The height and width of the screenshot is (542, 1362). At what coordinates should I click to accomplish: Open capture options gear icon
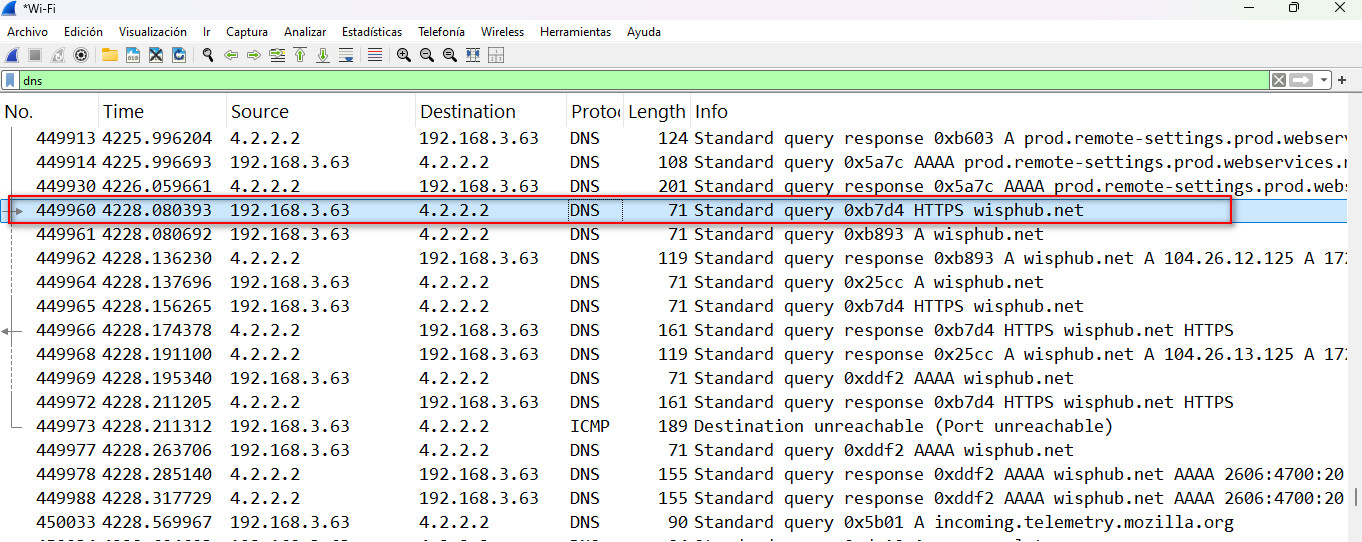point(81,55)
